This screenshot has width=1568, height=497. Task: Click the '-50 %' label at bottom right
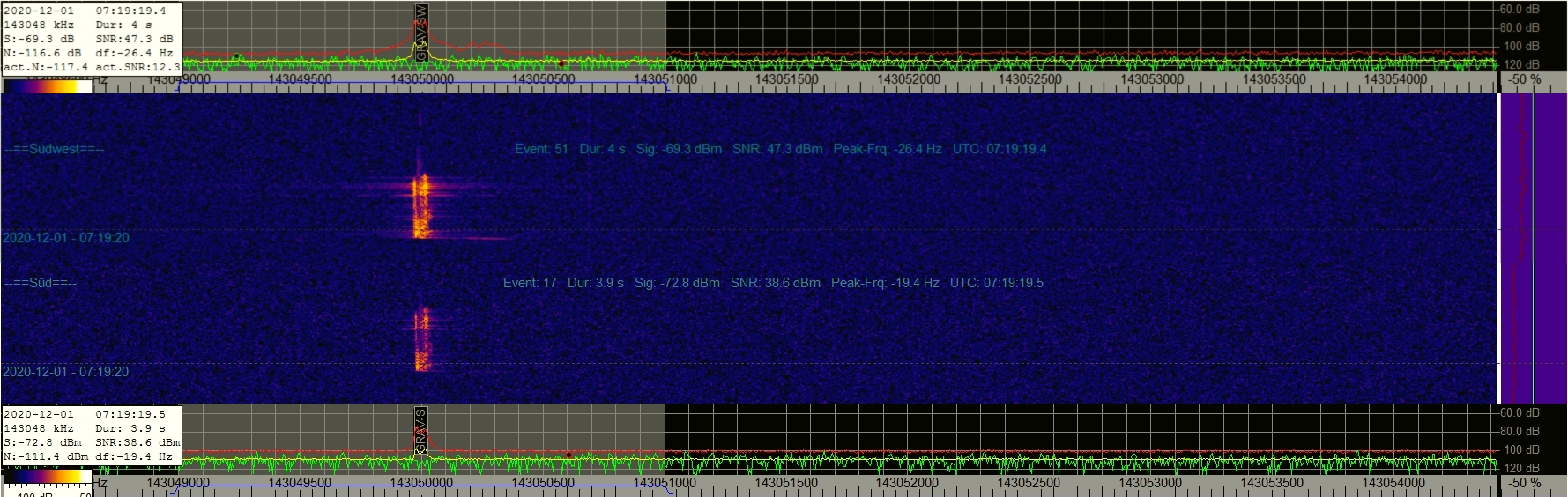coord(1525,483)
